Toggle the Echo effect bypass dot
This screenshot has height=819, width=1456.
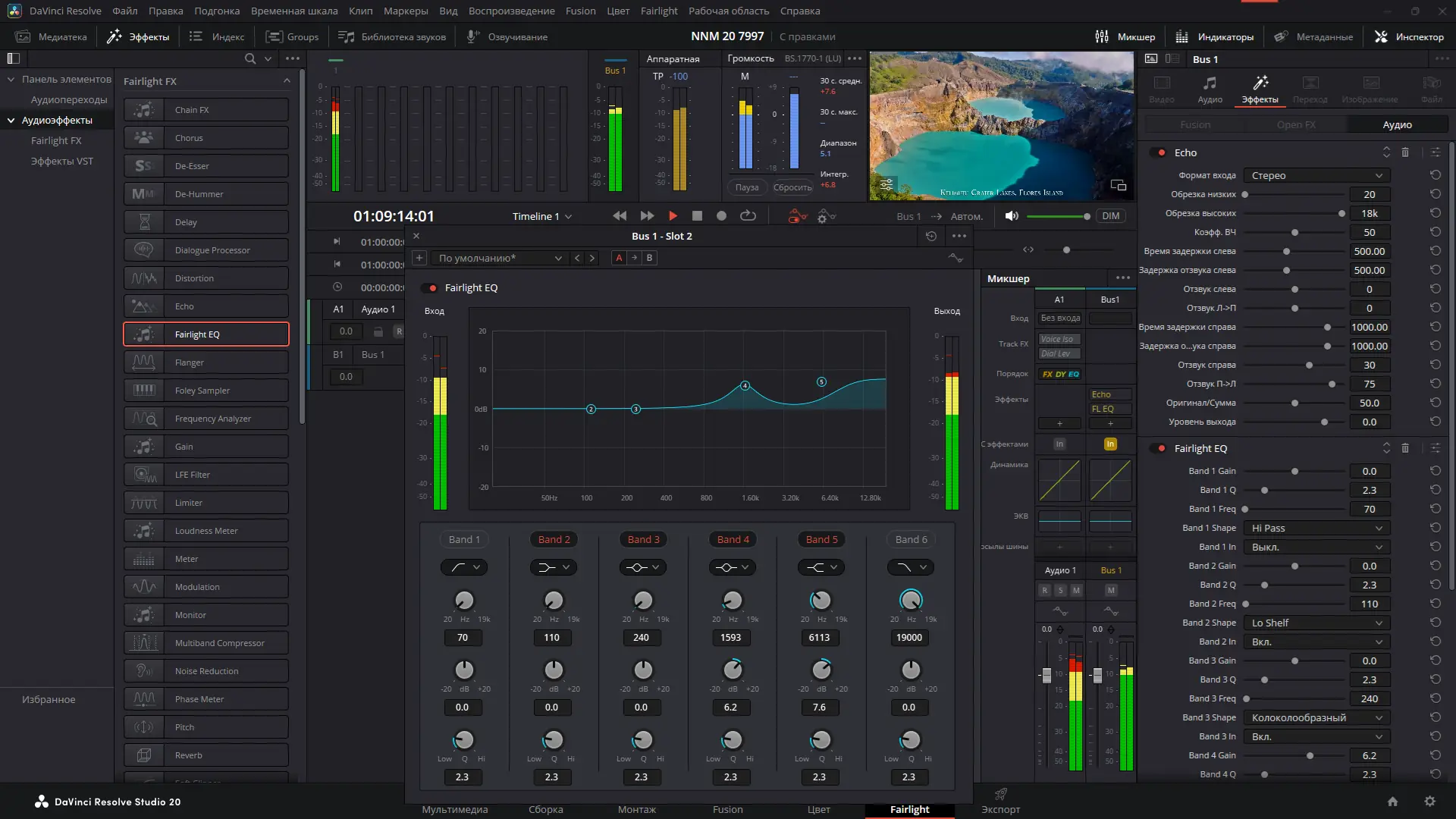click(1161, 152)
